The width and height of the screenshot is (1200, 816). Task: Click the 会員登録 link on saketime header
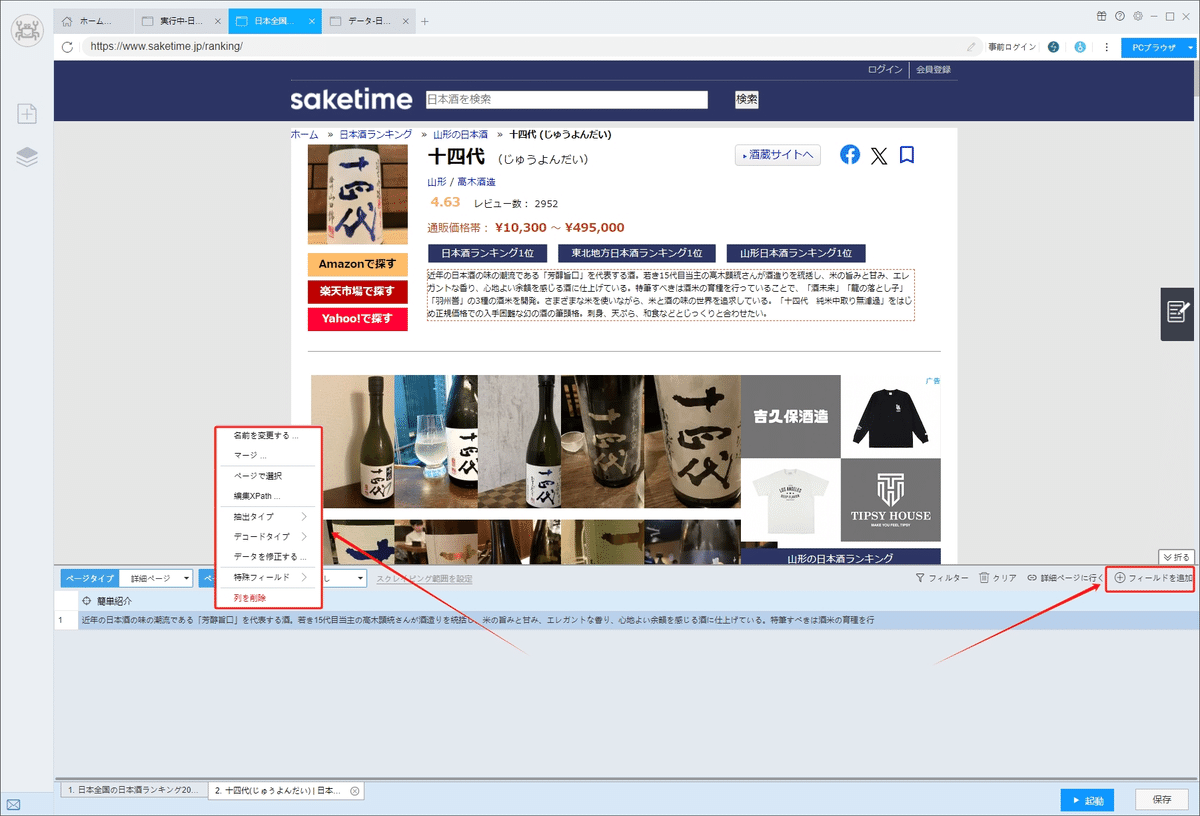point(932,69)
